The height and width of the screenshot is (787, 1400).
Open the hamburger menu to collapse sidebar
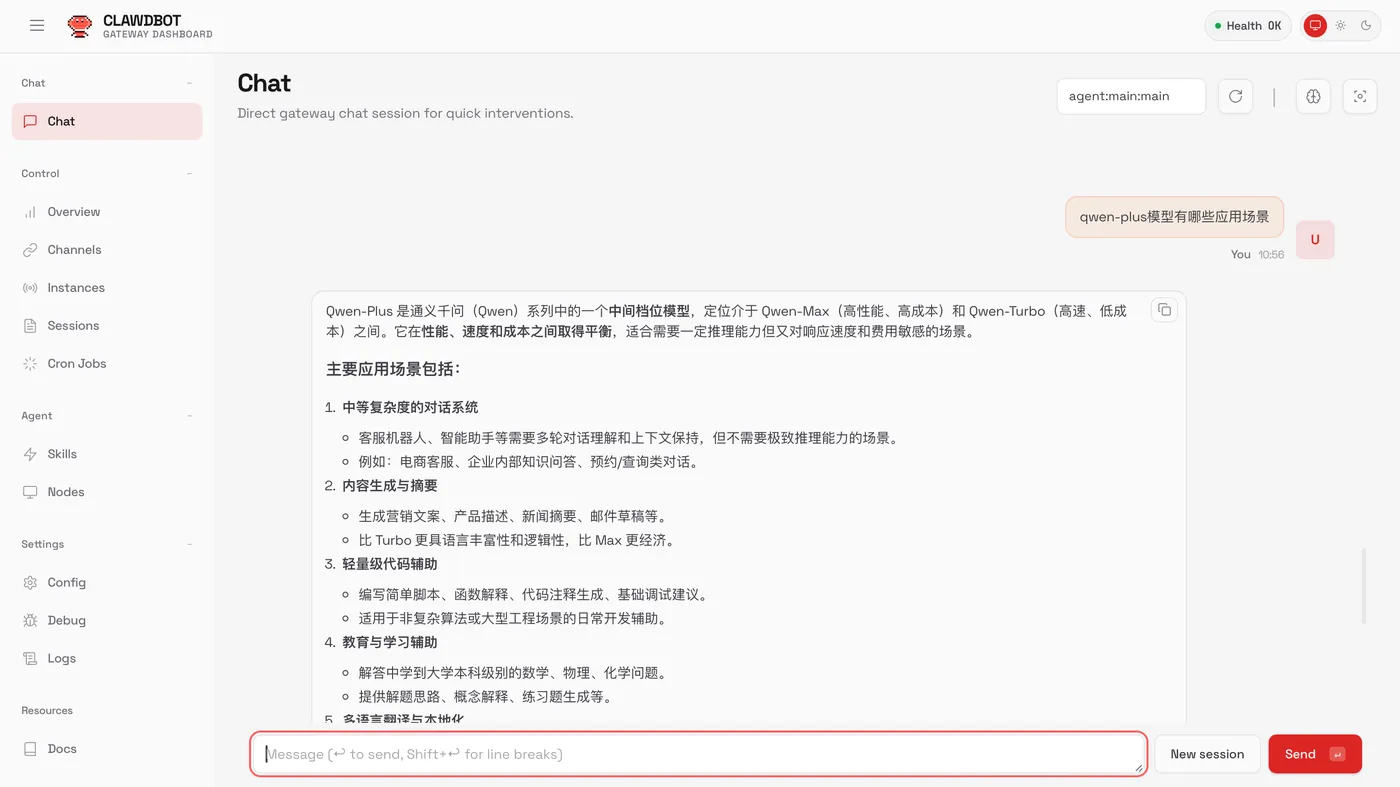coord(37,26)
